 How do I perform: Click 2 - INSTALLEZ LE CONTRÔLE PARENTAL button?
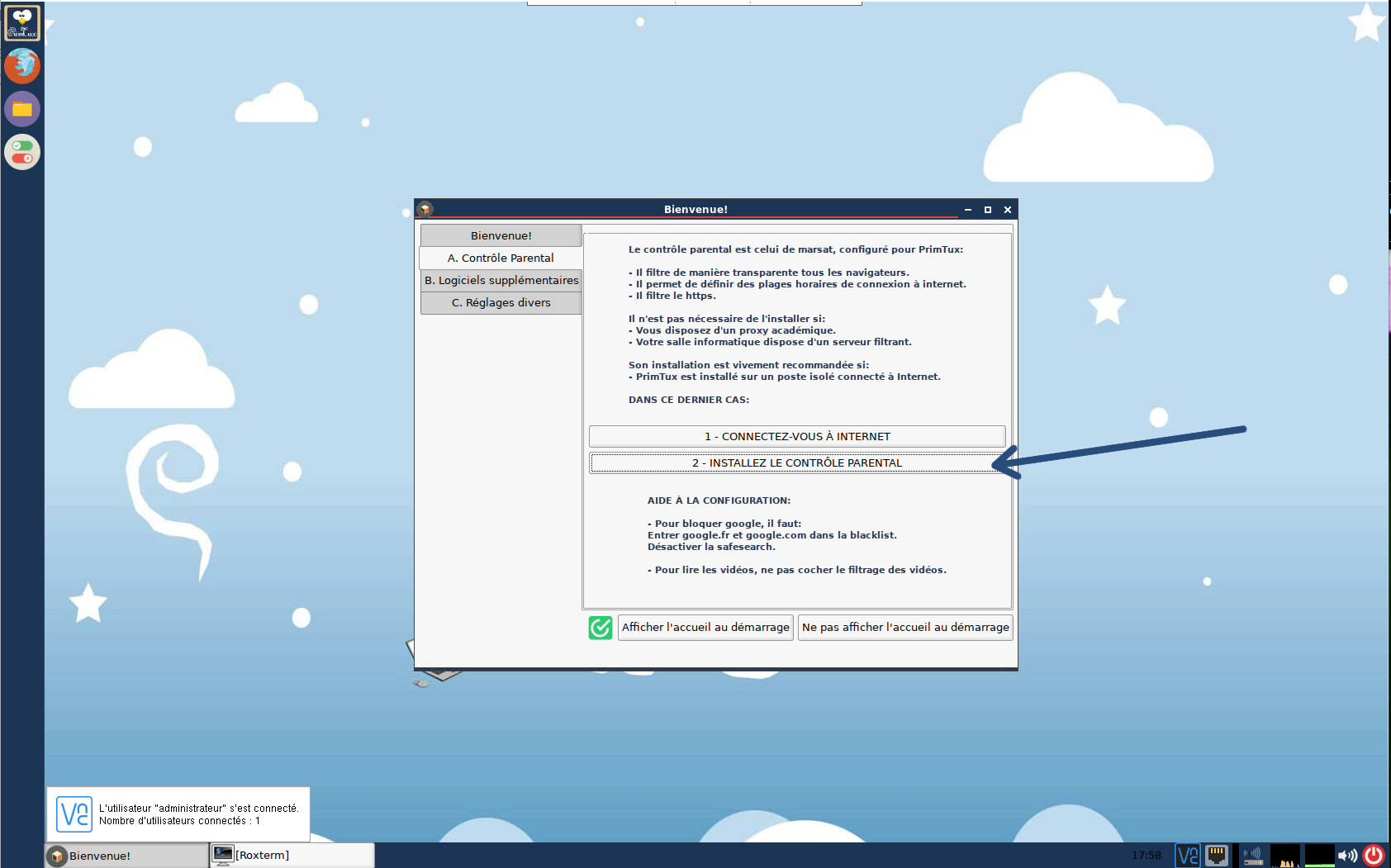tap(797, 462)
